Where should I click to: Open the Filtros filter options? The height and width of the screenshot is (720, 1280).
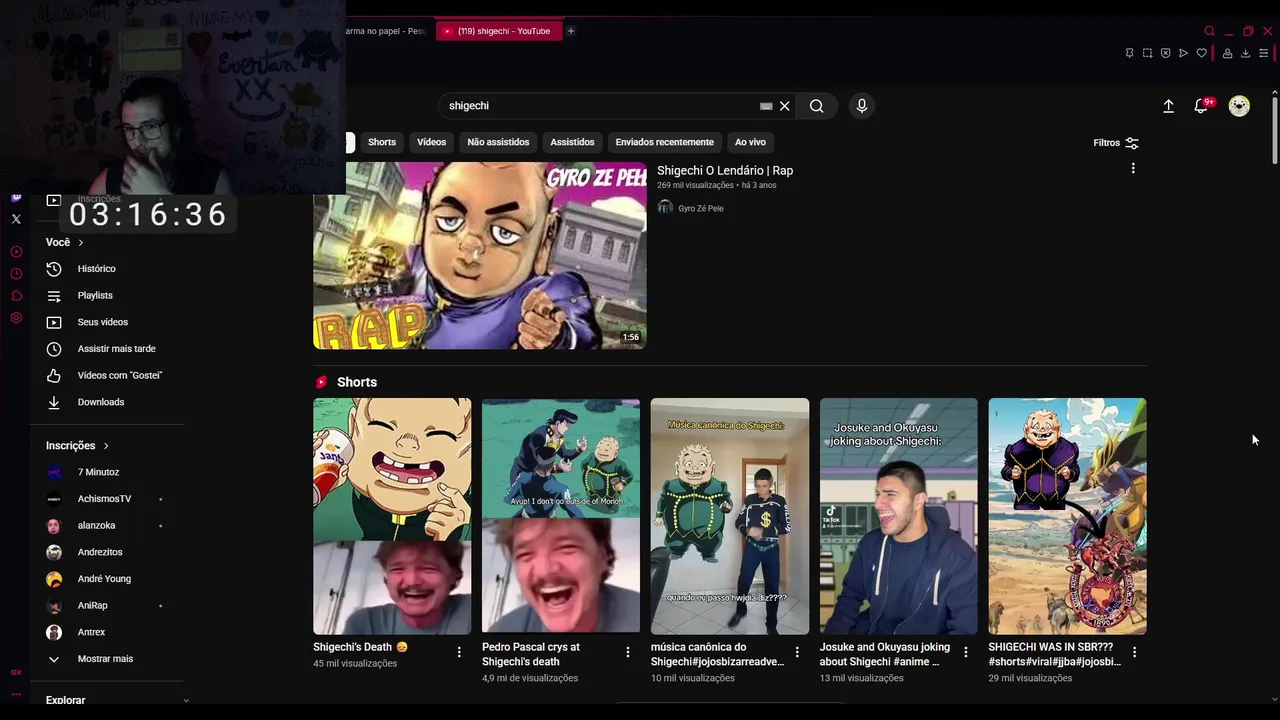coord(1116,143)
